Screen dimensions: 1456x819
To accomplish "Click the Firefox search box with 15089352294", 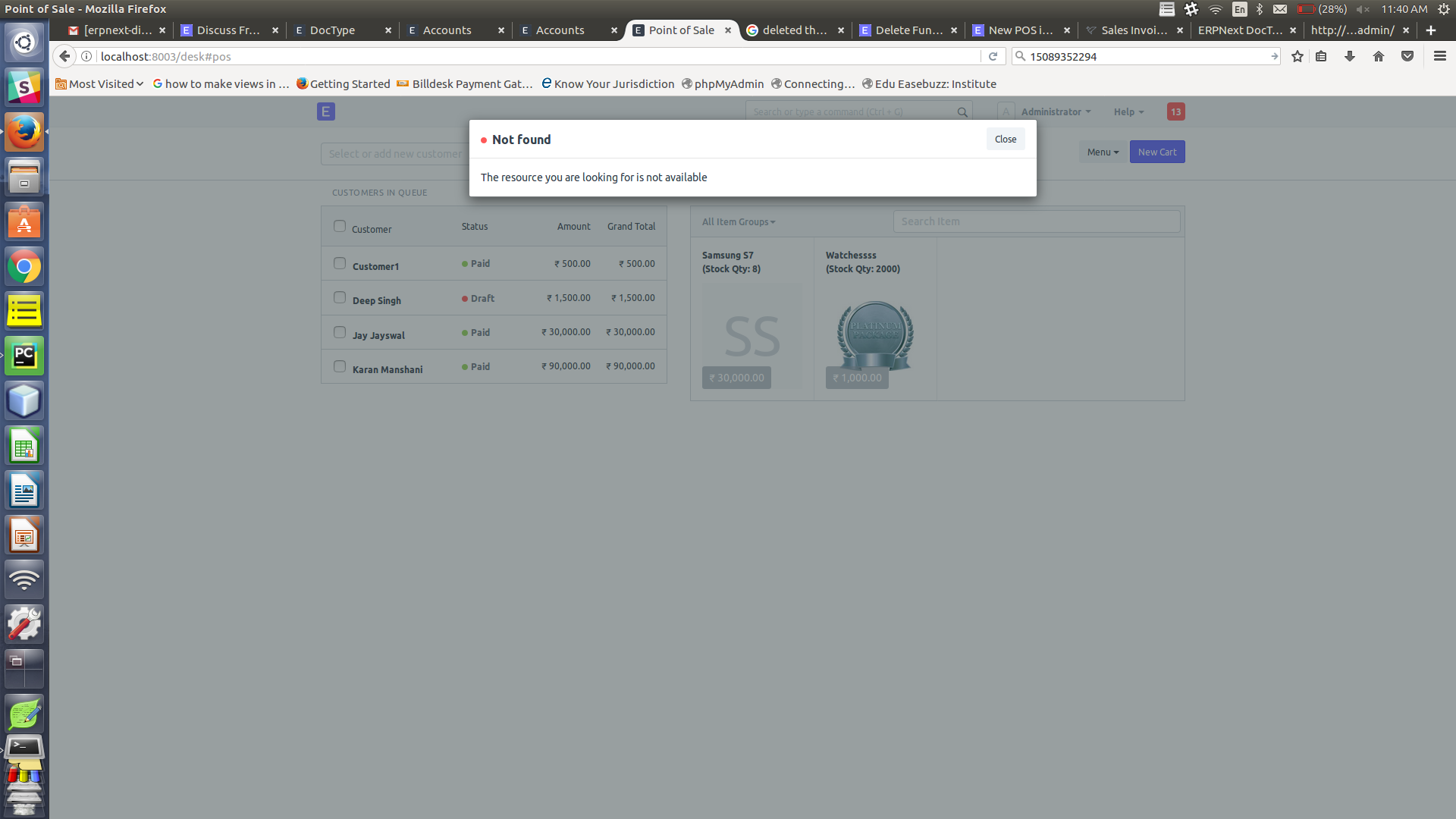I will [1145, 56].
